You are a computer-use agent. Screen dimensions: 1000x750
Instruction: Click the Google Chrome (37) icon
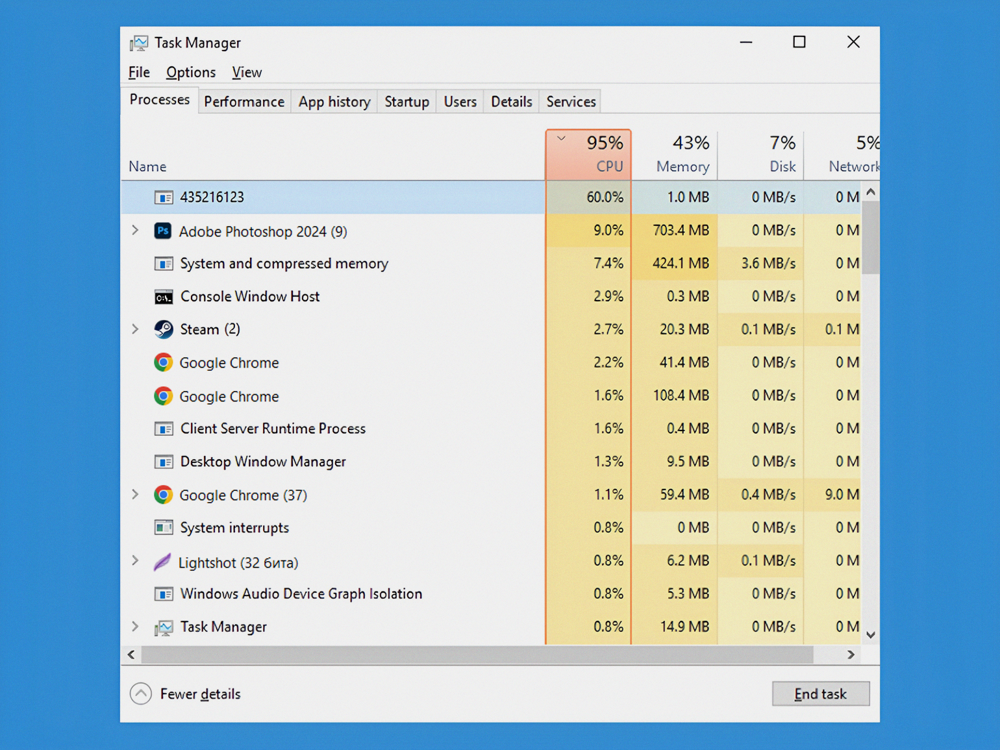click(x=163, y=495)
